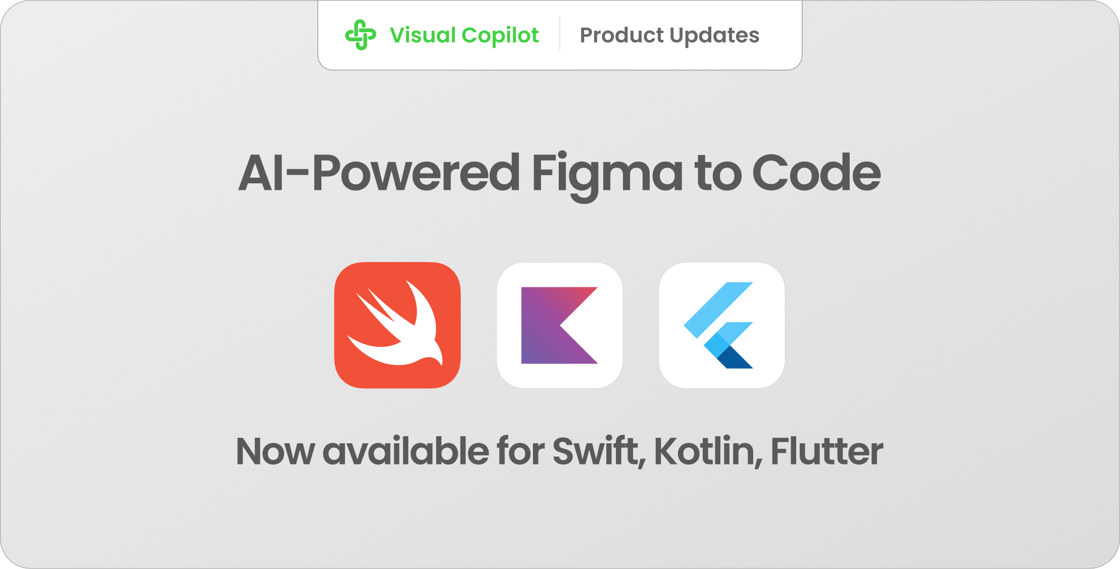Select the orange Swift bird icon
Image resolution: width=1120 pixels, height=569 pixels.
[397, 326]
